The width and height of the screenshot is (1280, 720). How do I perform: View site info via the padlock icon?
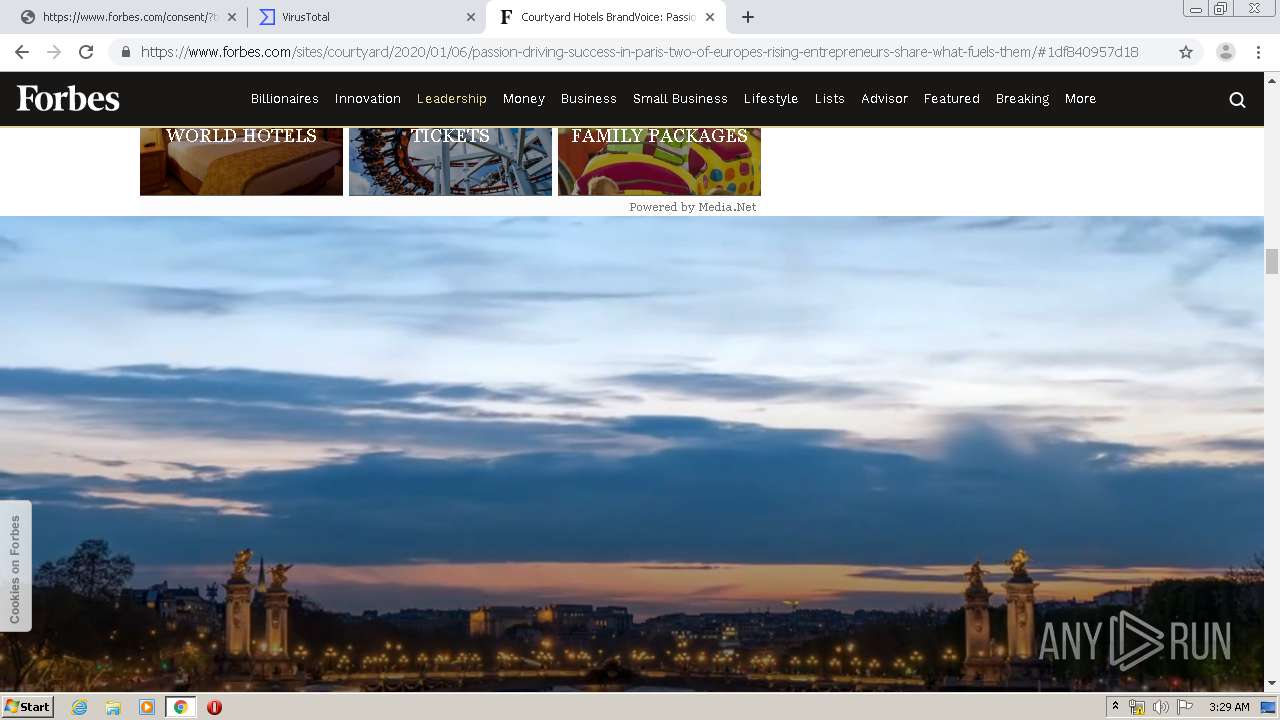(125, 52)
